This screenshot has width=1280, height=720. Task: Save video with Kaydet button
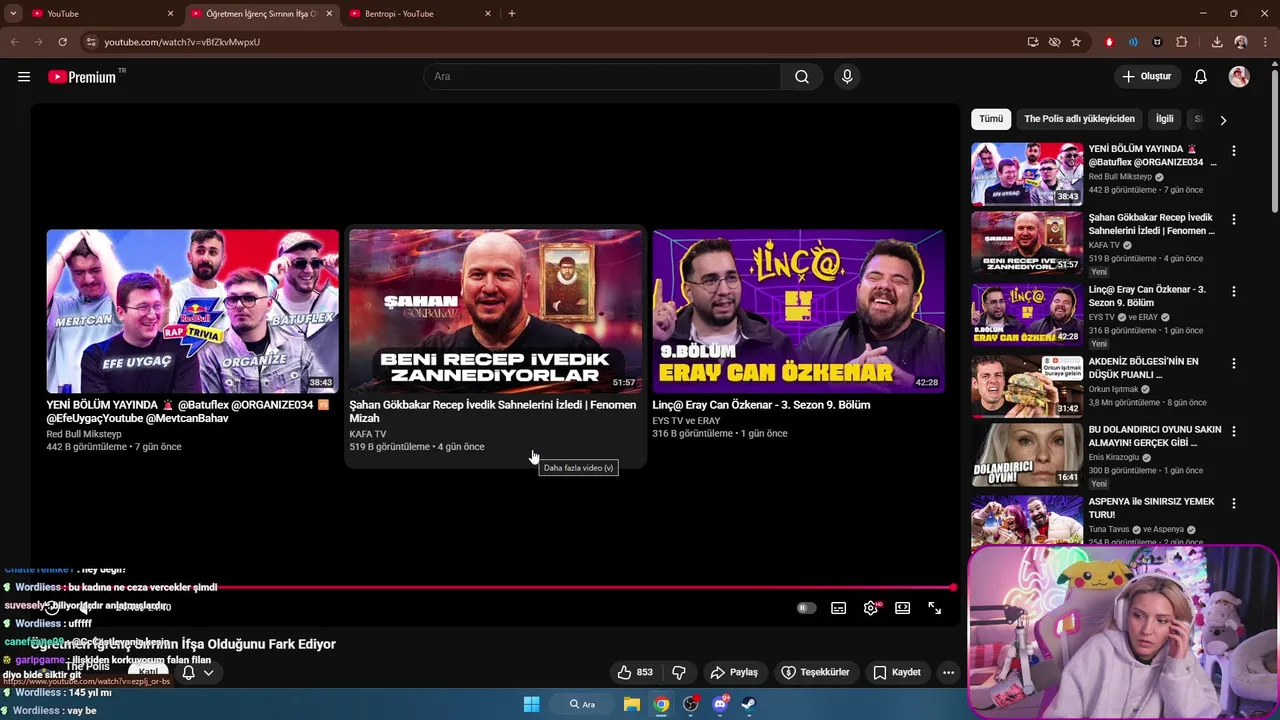[x=897, y=672]
